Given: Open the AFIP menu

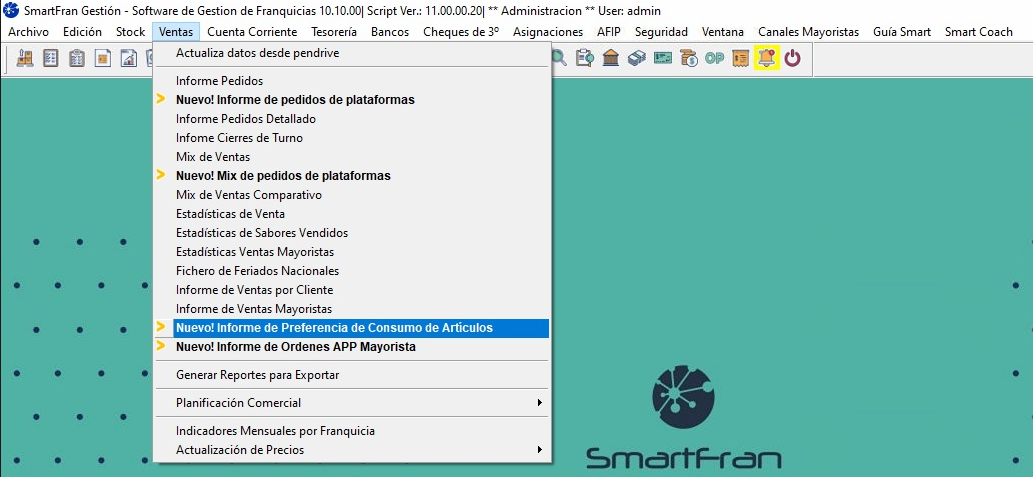Looking at the screenshot, I should [x=609, y=32].
